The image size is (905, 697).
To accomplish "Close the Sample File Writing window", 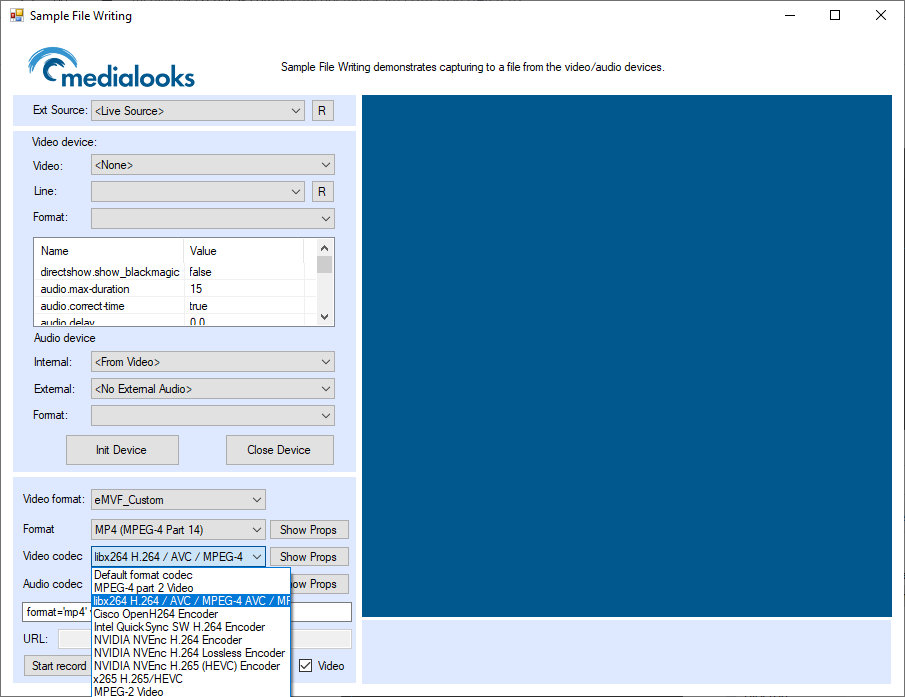I will tap(881, 16).
